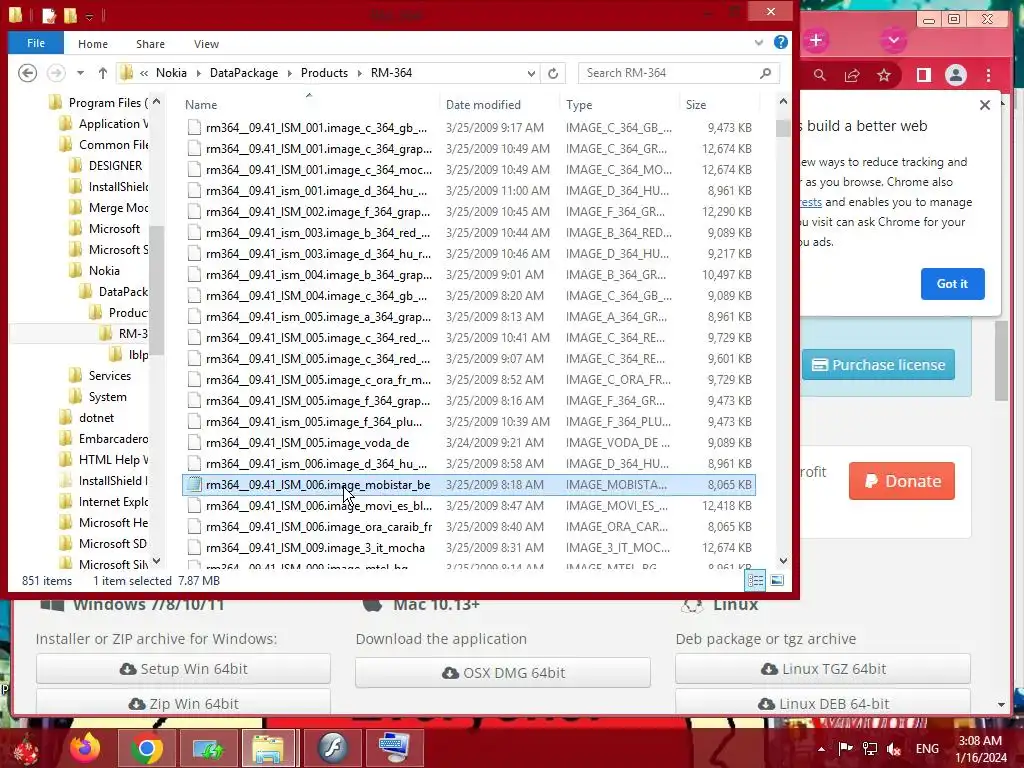
Task: Bookmark this page star icon
Action: pos(884,75)
